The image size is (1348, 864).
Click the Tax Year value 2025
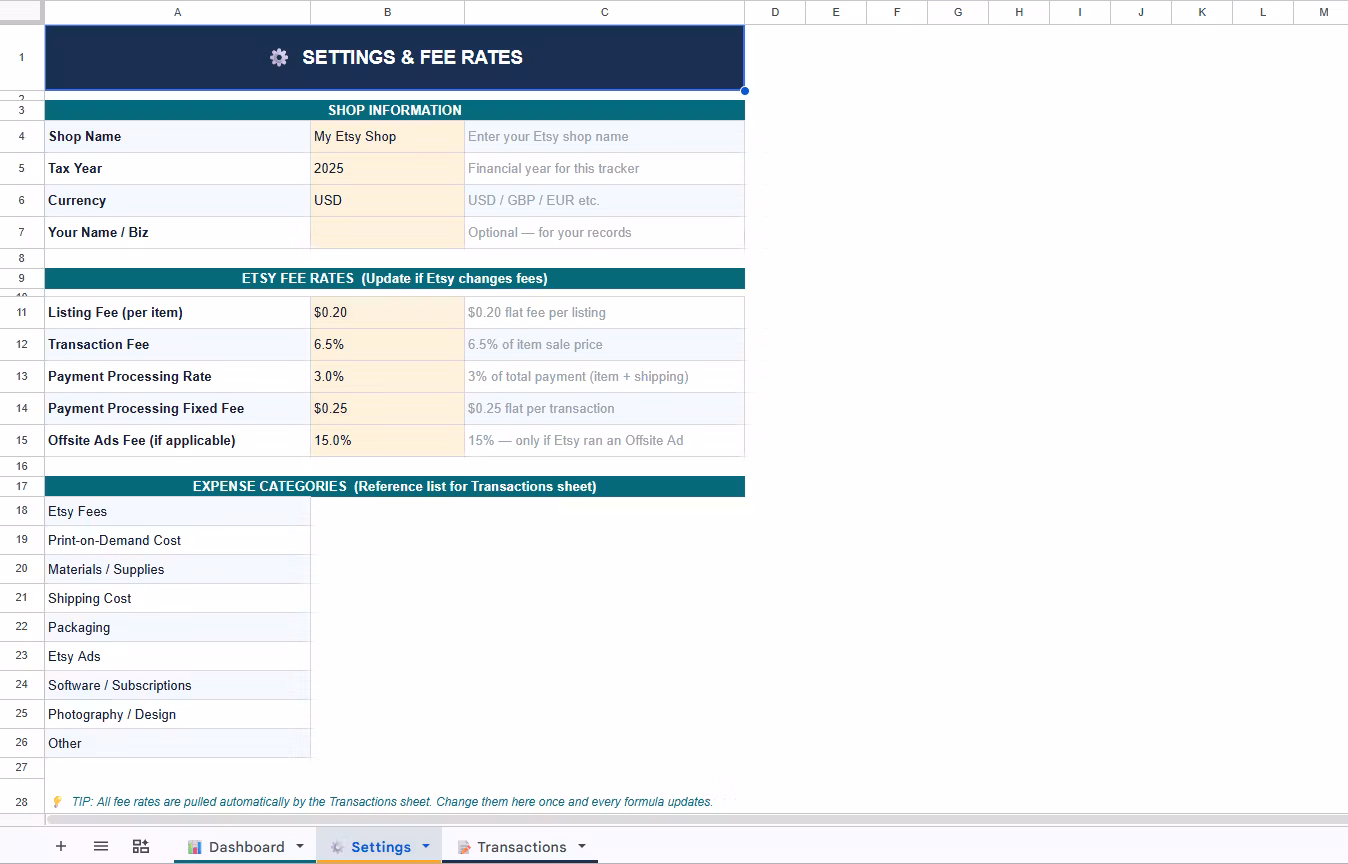(x=387, y=168)
